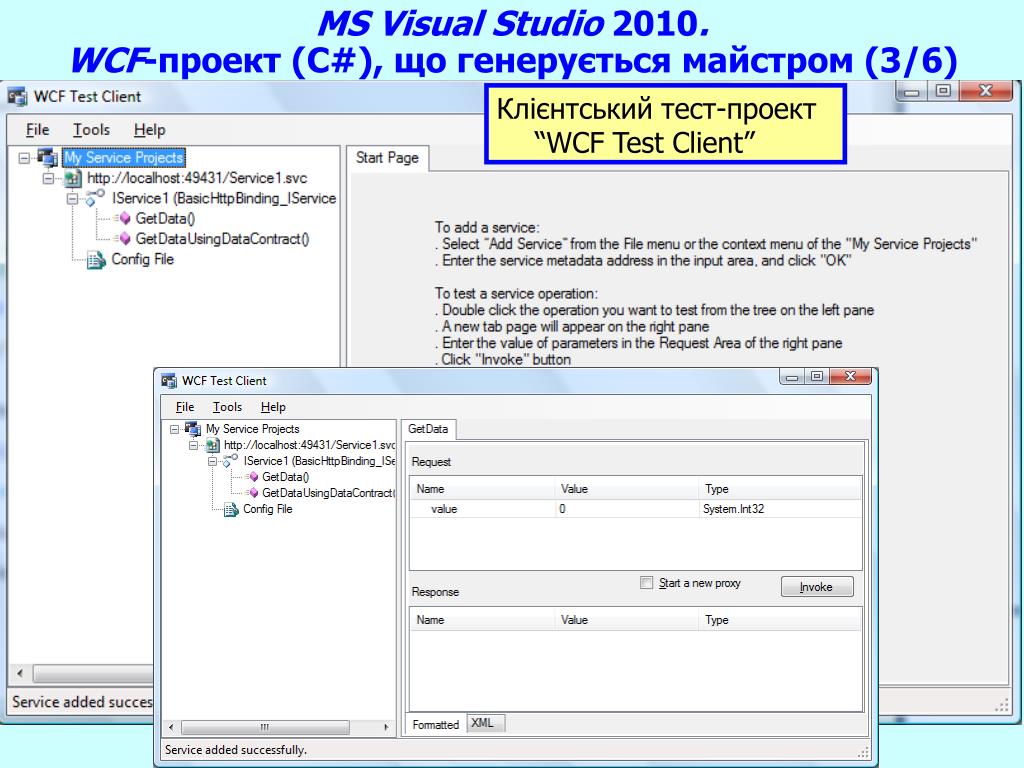Collapse My Service Projects node in front window

pyautogui.click(x=174, y=429)
